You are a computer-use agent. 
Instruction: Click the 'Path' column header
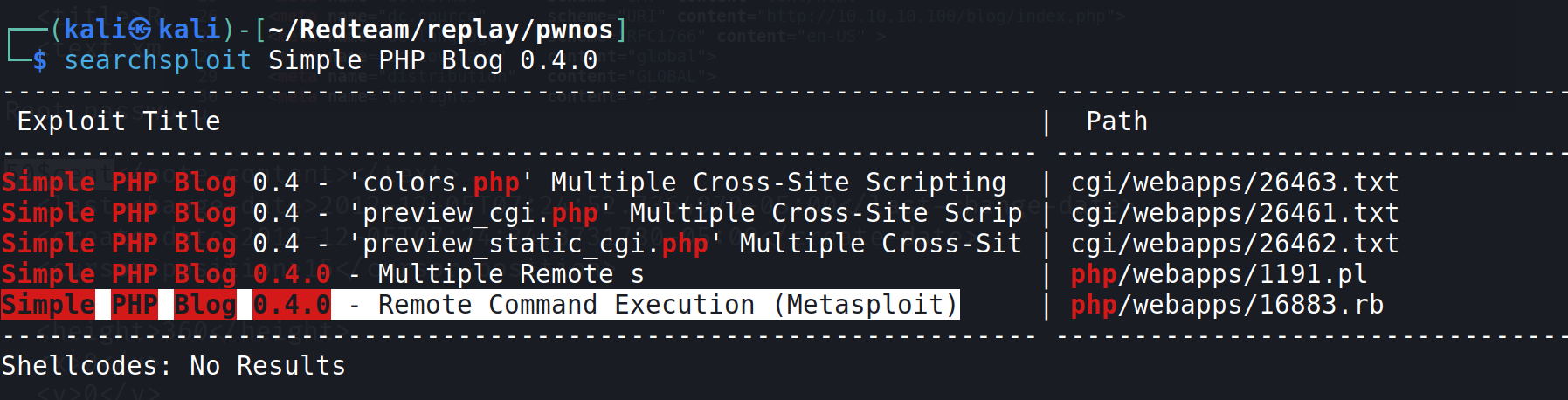1116,121
